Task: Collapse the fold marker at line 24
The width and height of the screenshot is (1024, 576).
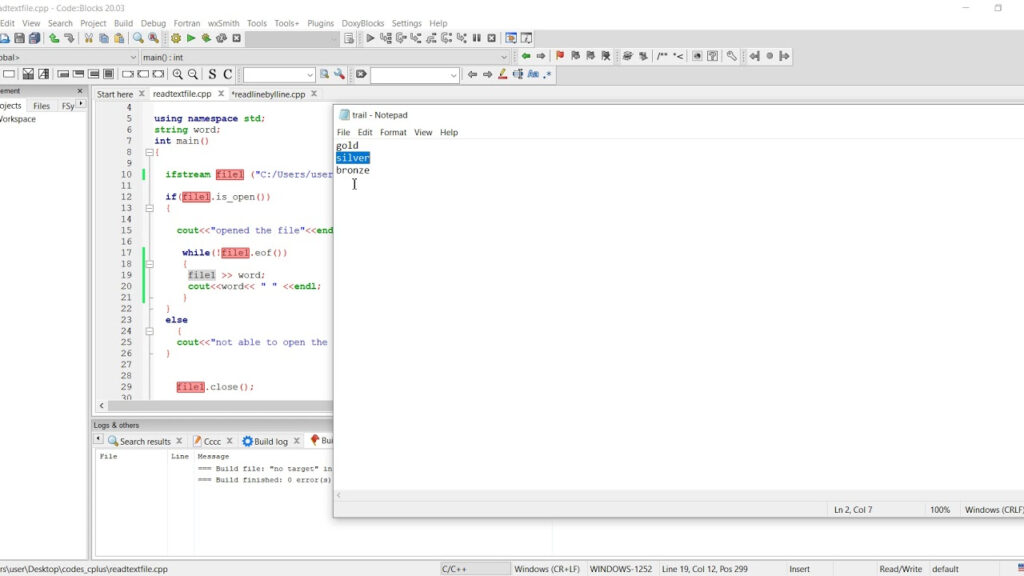Action: [x=150, y=331]
